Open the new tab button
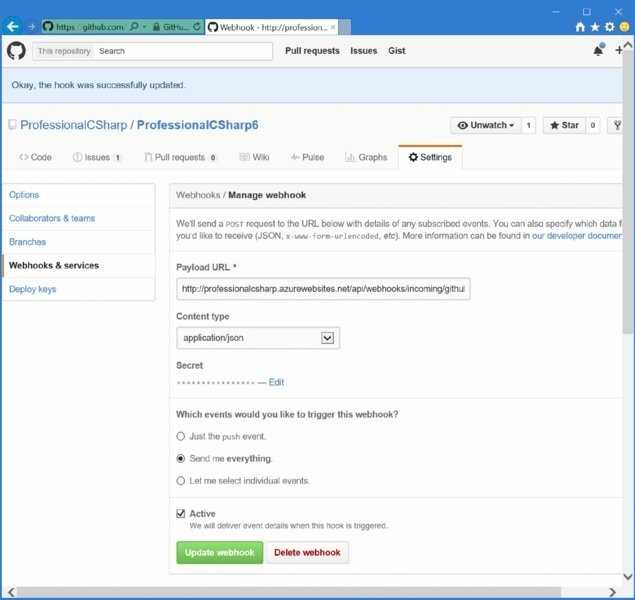 (344, 27)
